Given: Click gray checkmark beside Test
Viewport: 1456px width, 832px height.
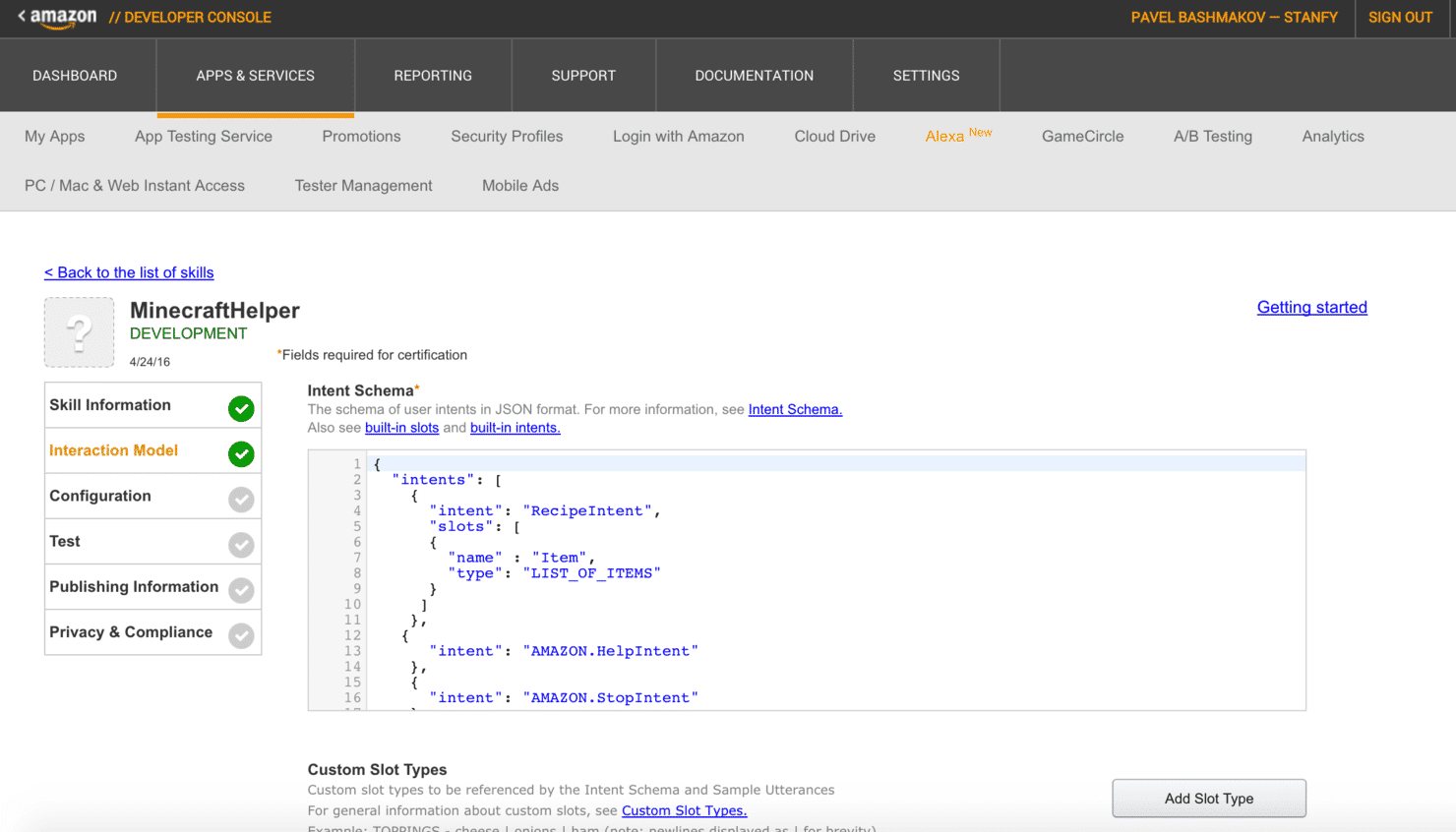Looking at the screenshot, I should 241,545.
